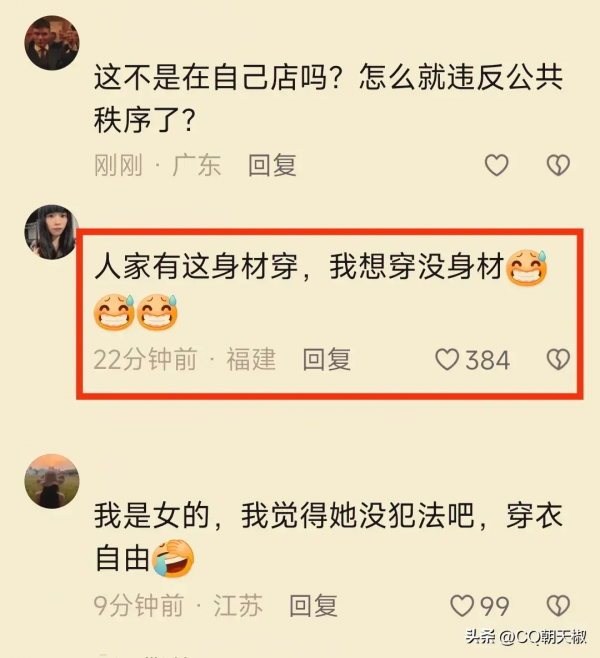
Task: Tap the sweating grin emoji after 我想穿没身材
Action: click(527, 268)
